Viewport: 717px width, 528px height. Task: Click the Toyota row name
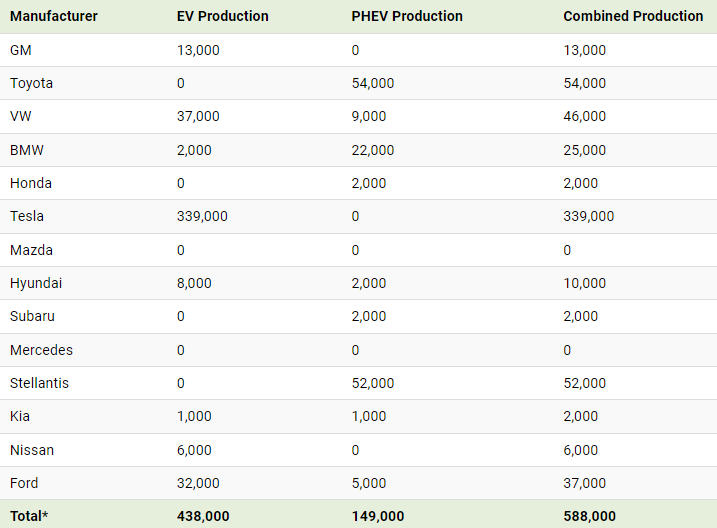(32, 83)
